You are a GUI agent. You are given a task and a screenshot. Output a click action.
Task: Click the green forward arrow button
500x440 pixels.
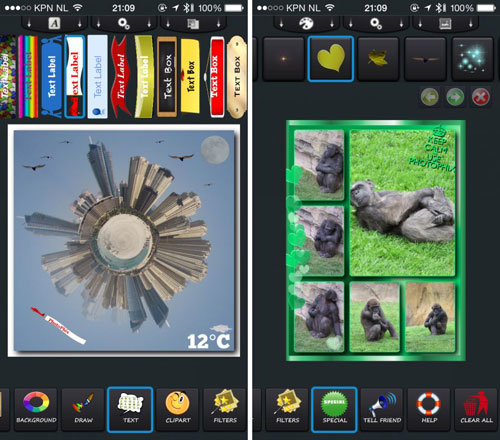coord(455,97)
